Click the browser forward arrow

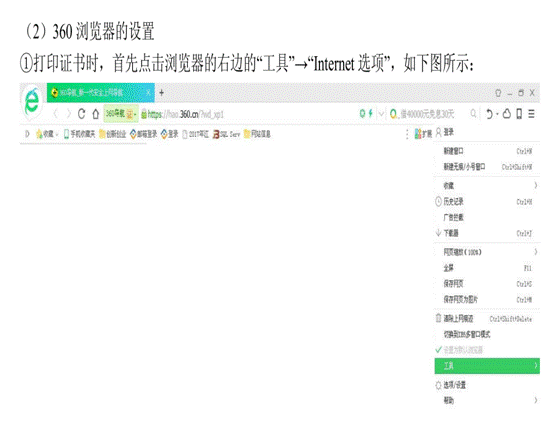pos(69,114)
